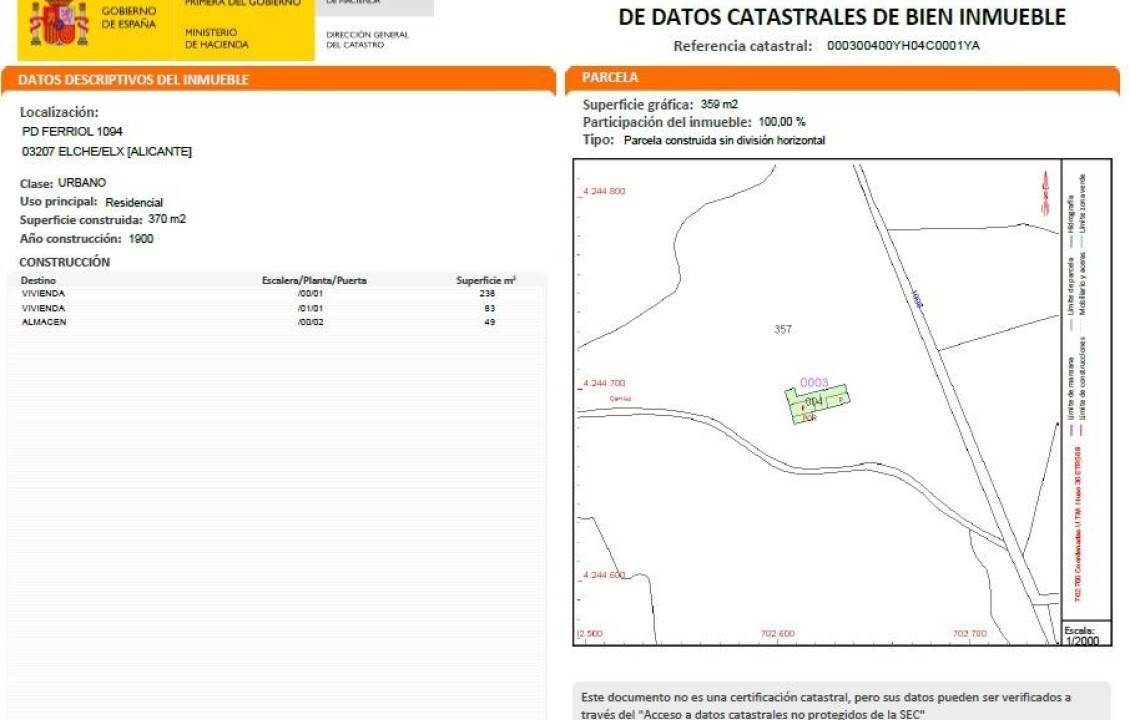Click 'DIRECCIÓN GENERAL DEL CATASTRO' heading
The width and height of the screenshot is (1130, 720).
pyautogui.click(x=367, y=40)
